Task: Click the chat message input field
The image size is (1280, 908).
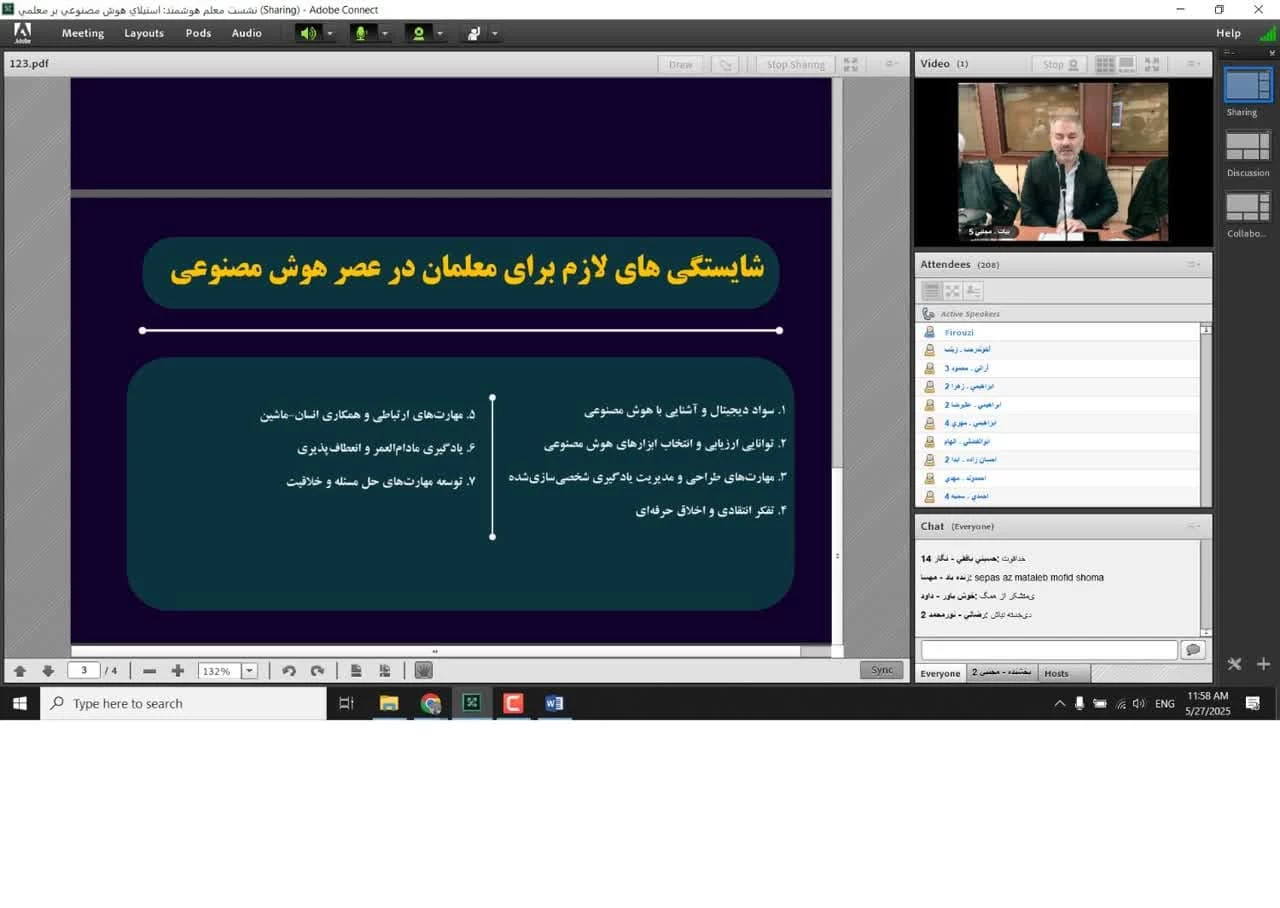Action: pyautogui.click(x=1048, y=650)
